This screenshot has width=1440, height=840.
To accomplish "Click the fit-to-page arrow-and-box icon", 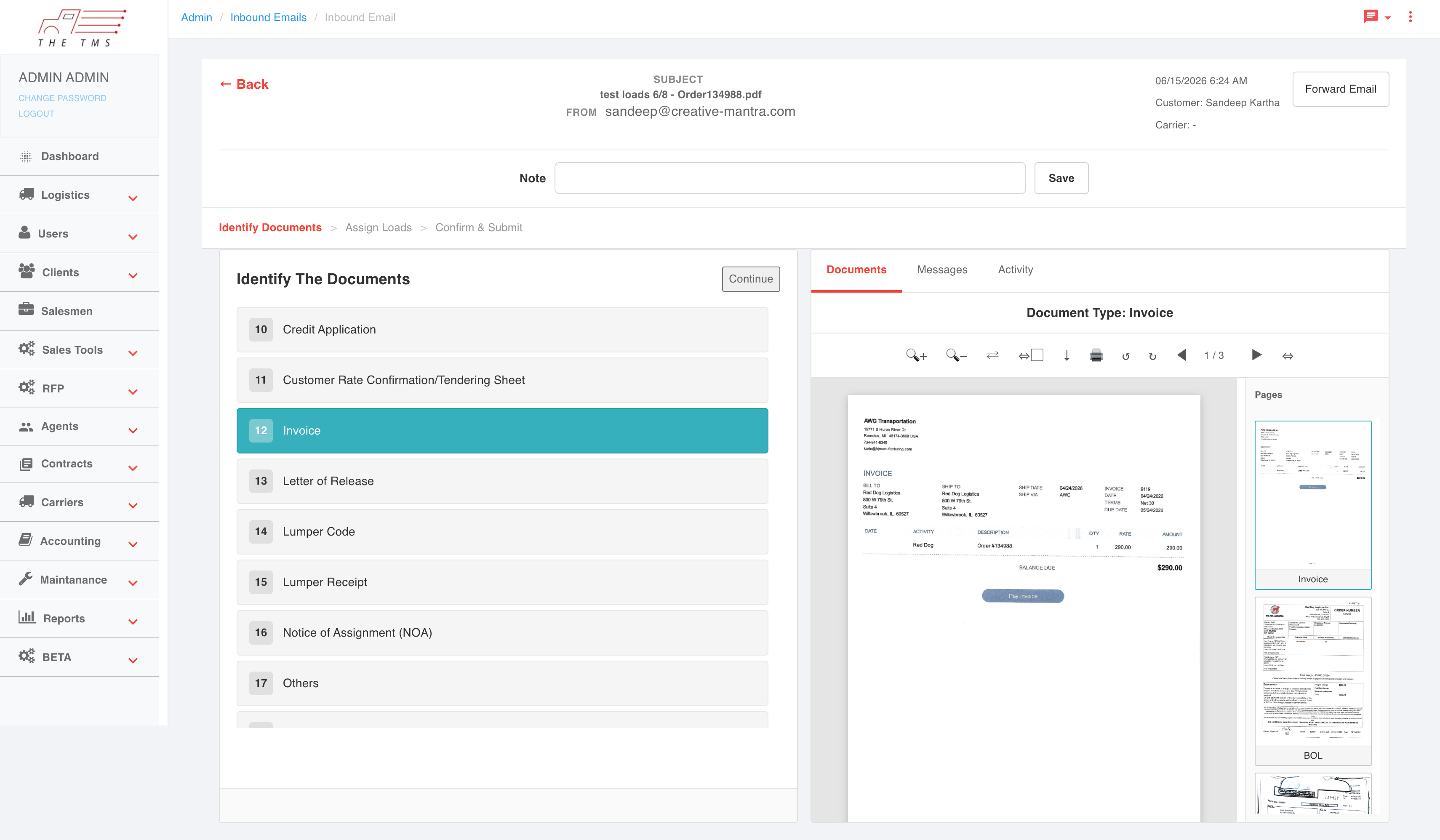I will click(x=1031, y=355).
